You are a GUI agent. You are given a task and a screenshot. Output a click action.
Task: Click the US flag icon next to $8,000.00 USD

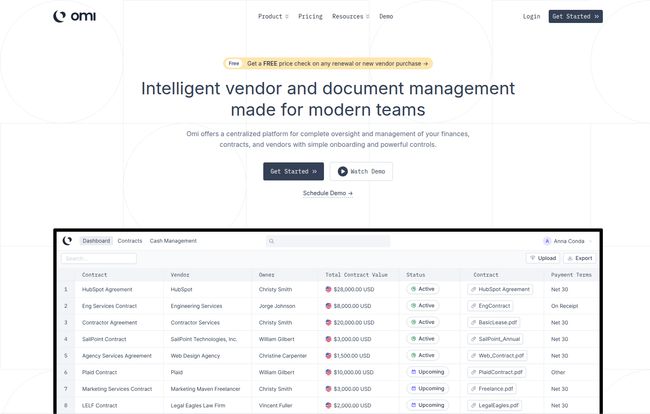328,306
